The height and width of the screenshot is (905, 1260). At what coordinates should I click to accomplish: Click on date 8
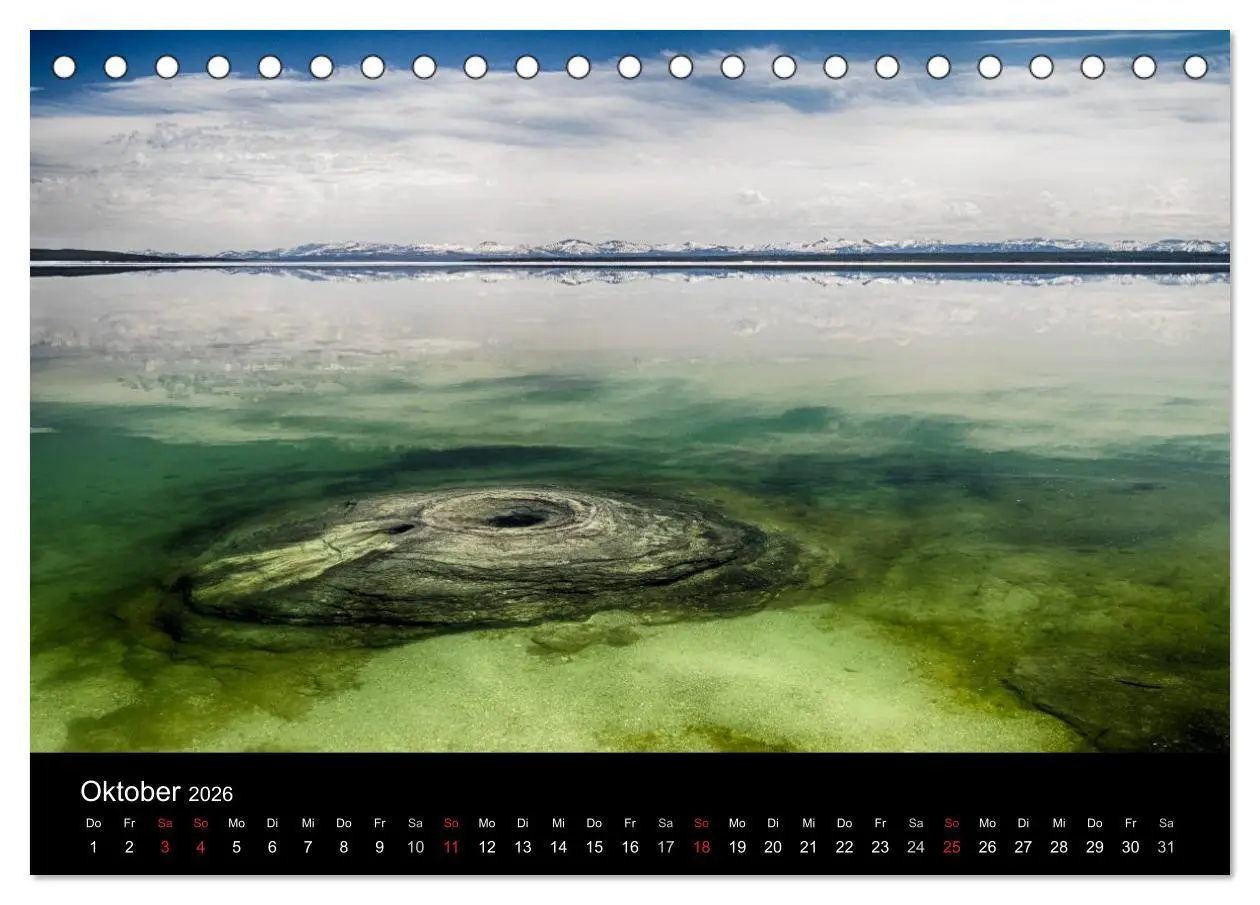(x=344, y=847)
